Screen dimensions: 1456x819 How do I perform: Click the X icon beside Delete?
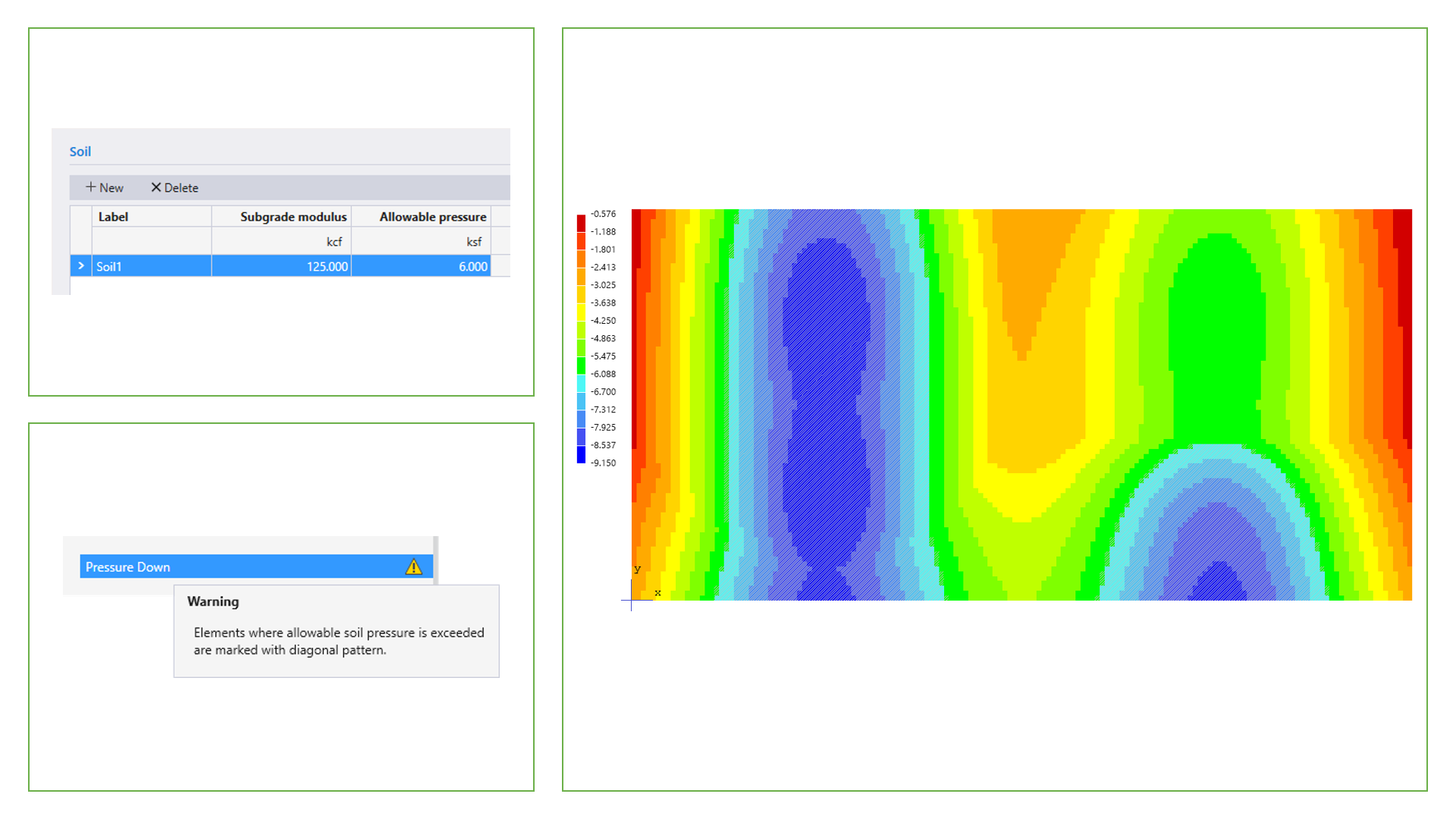pos(156,187)
